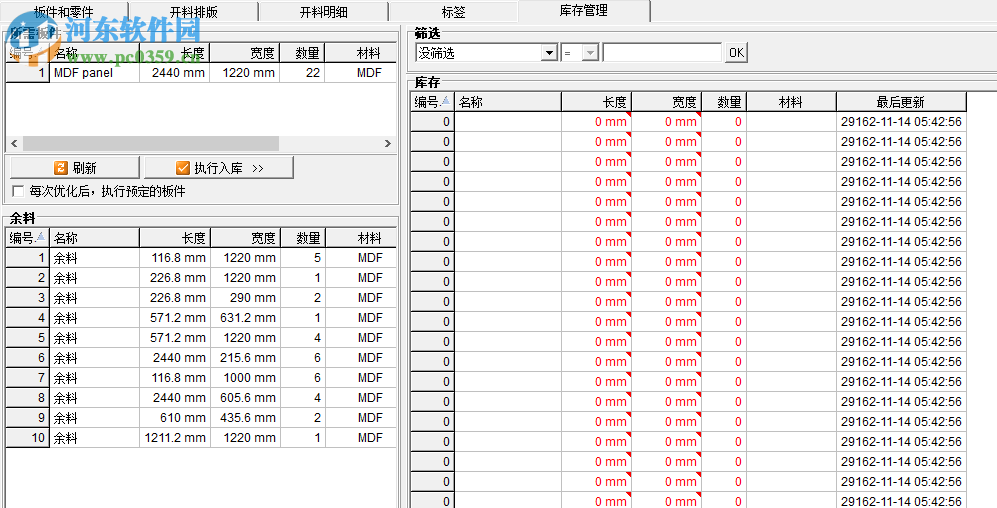Screen dimensions: 997x508
Task: Click the 605.6 mm width cell
Action: click(x=245, y=397)
